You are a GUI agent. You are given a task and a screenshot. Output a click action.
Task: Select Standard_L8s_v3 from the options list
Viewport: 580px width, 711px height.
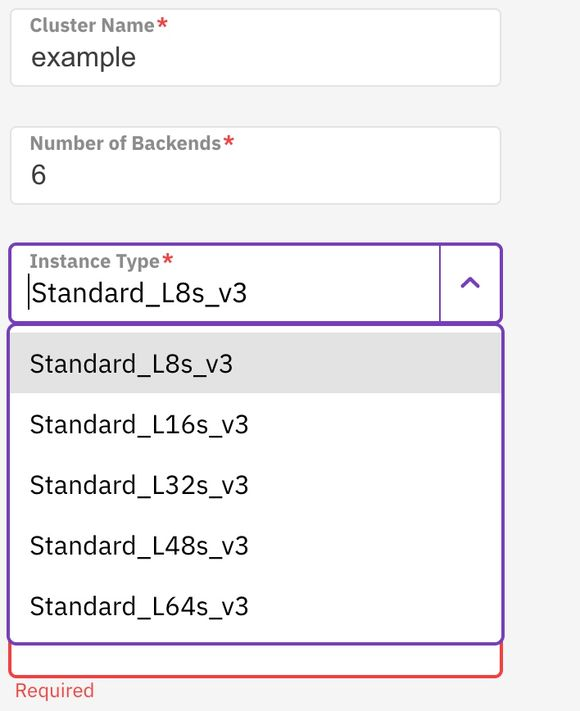click(x=255, y=363)
